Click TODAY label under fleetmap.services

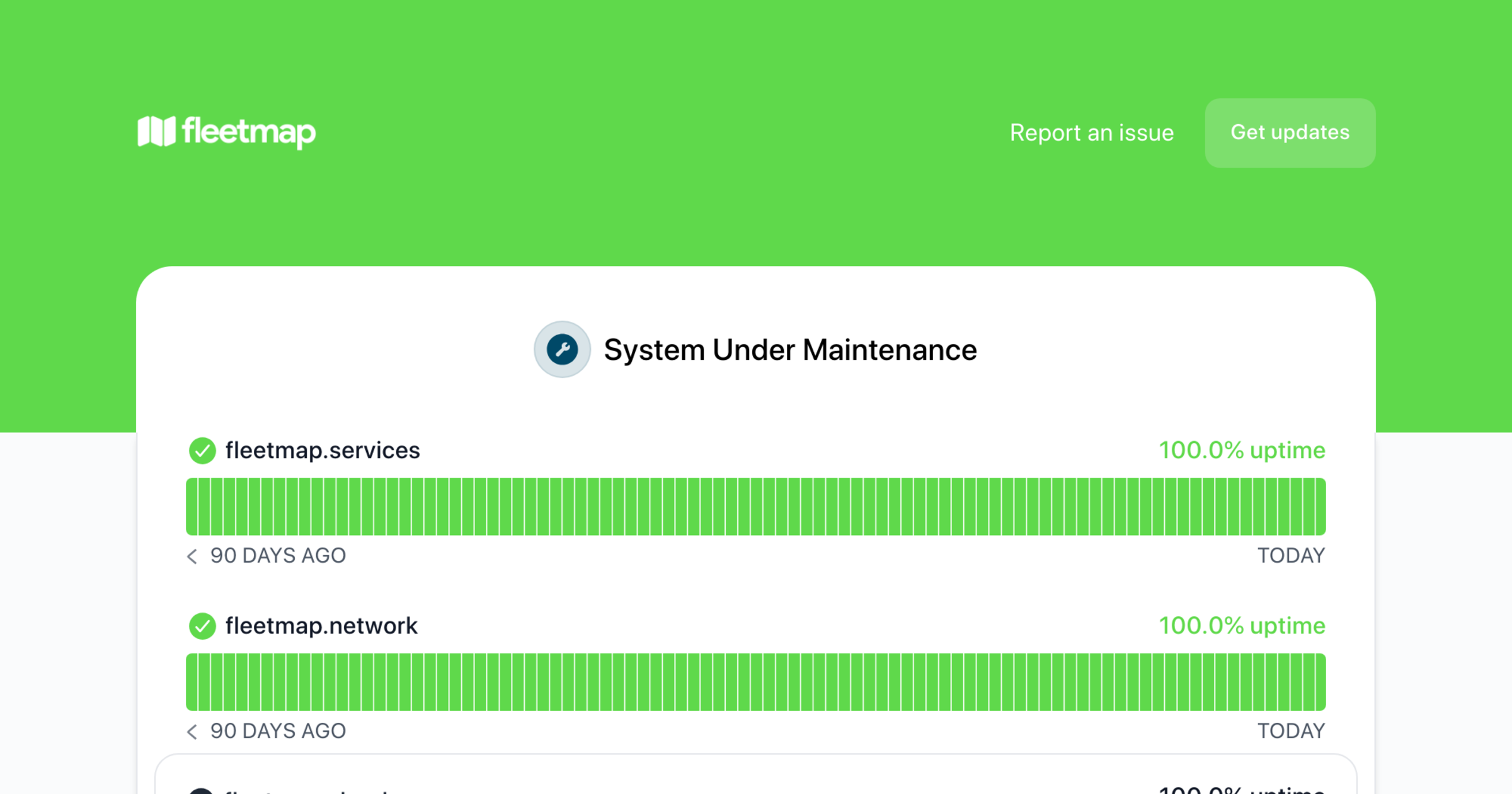pyautogui.click(x=1291, y=556)
